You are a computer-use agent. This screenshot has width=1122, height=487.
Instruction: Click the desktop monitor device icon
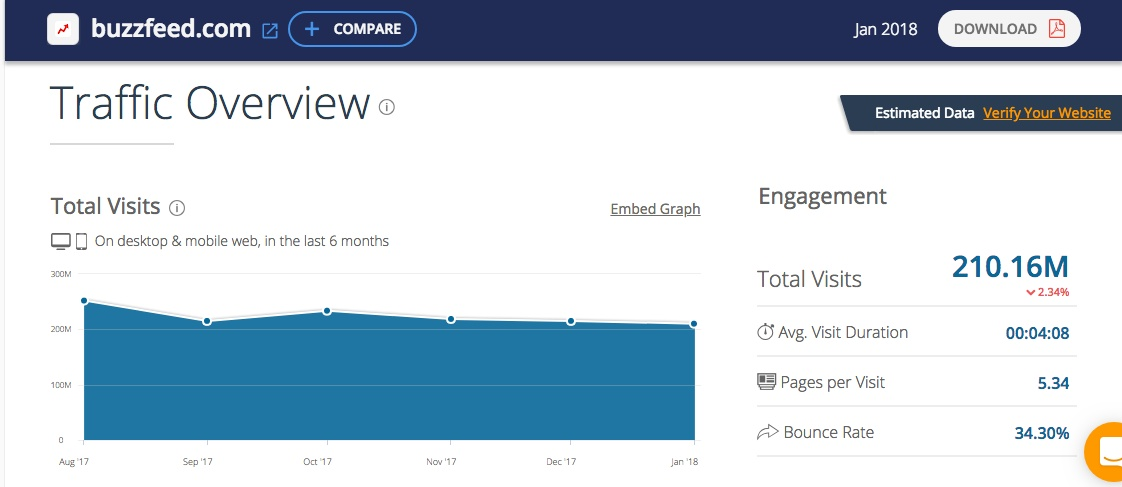(61, 241)
